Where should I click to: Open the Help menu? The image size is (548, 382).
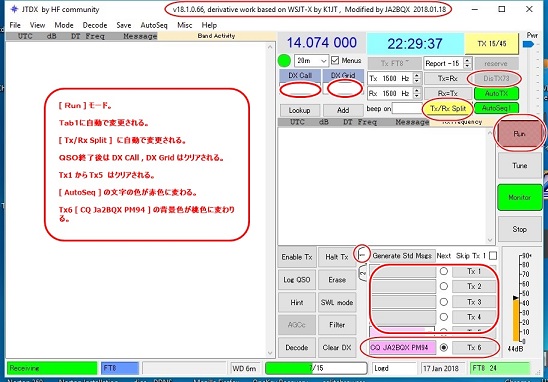tap(209, 25)
